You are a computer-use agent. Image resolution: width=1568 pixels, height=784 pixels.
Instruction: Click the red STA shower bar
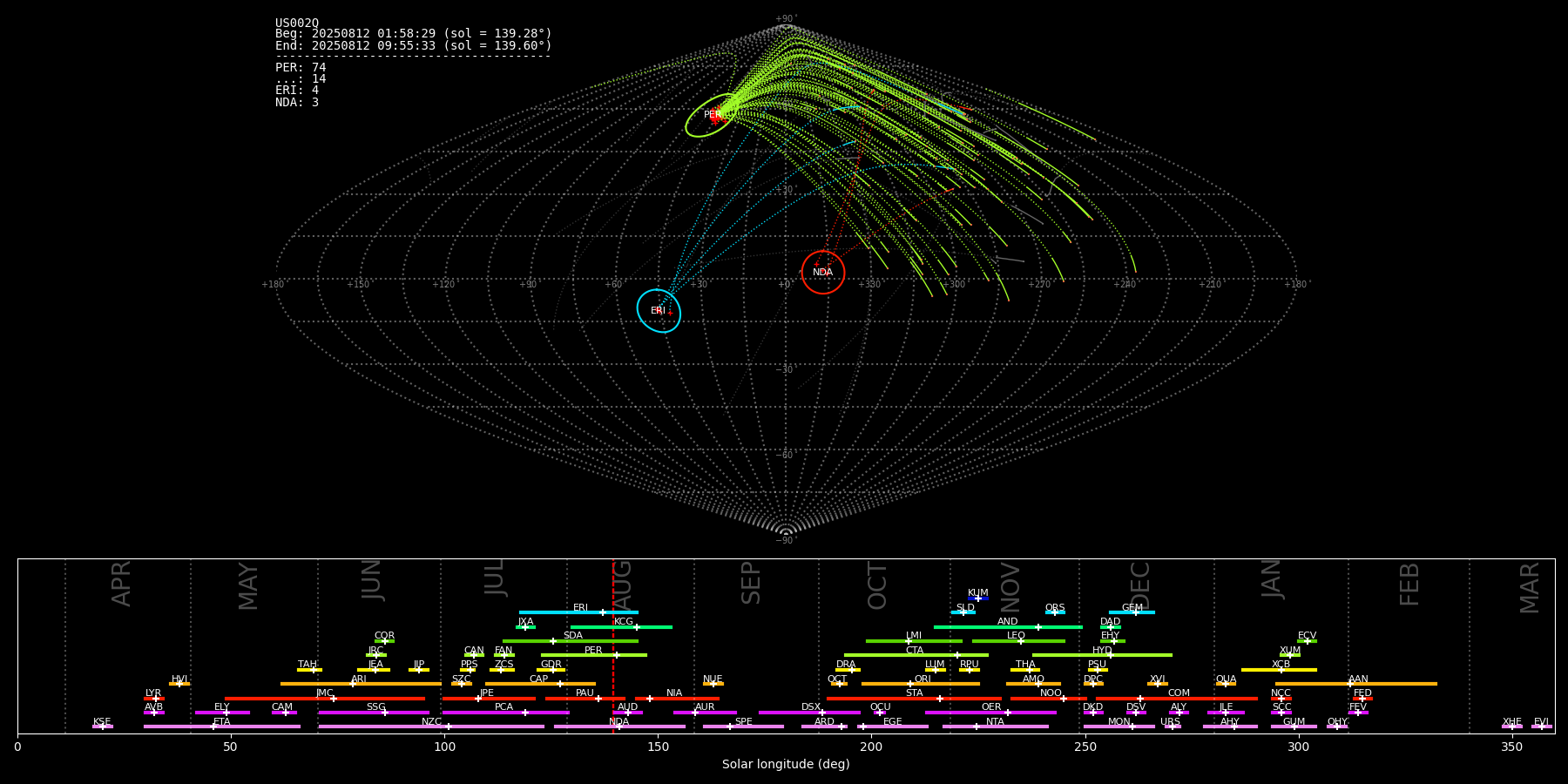(x=914, y=699)
